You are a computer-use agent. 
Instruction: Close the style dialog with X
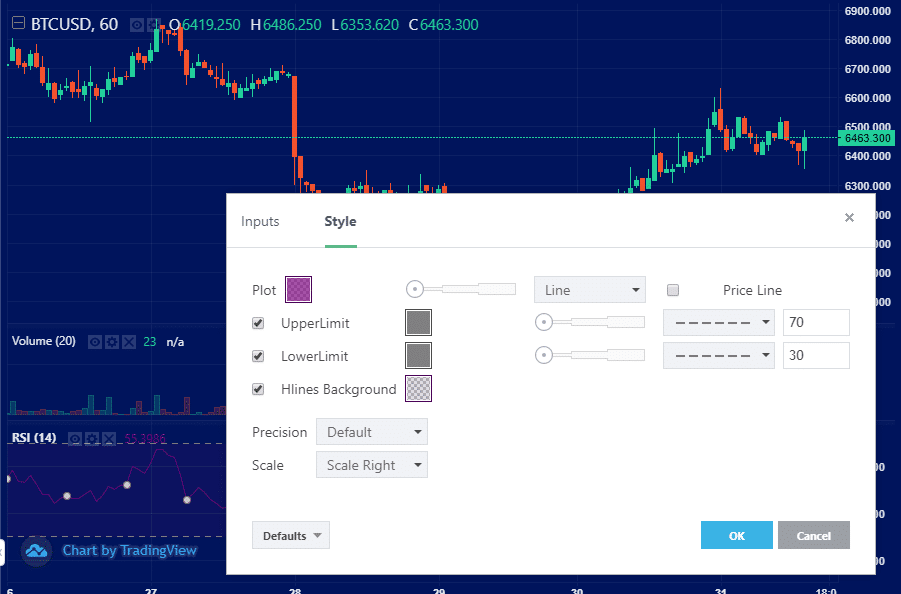(x=849, y=217)
